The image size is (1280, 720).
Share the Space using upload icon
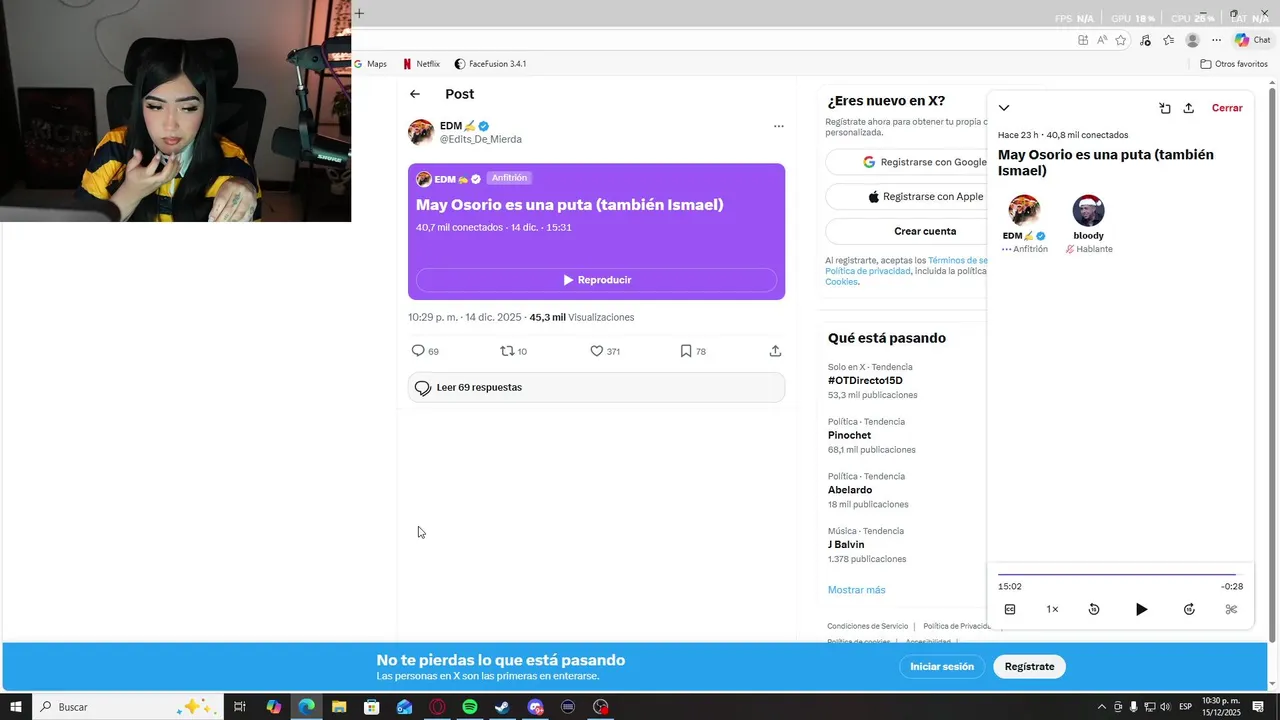click(x=1189, y=108)
